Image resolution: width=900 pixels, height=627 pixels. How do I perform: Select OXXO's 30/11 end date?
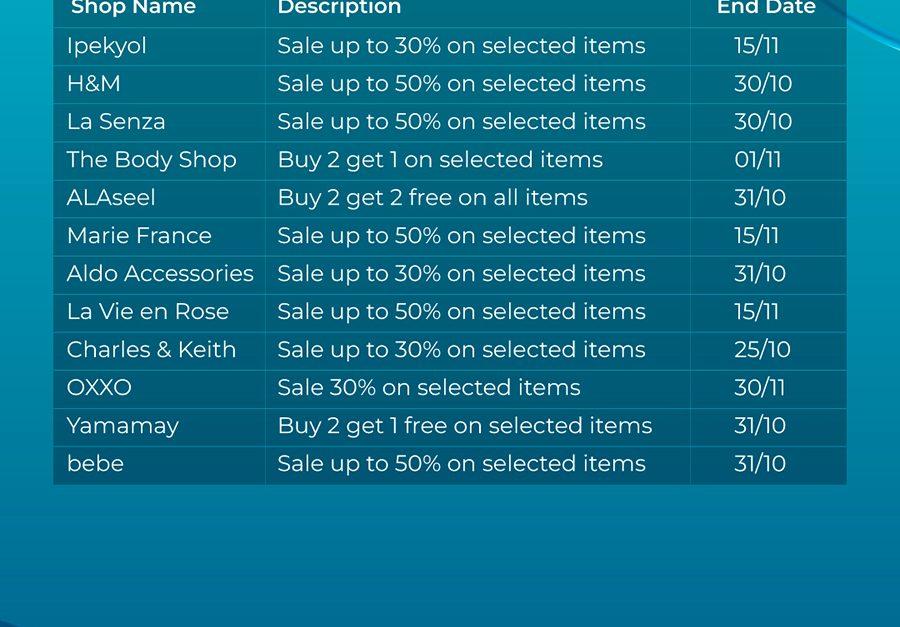(x=759, y=388)
